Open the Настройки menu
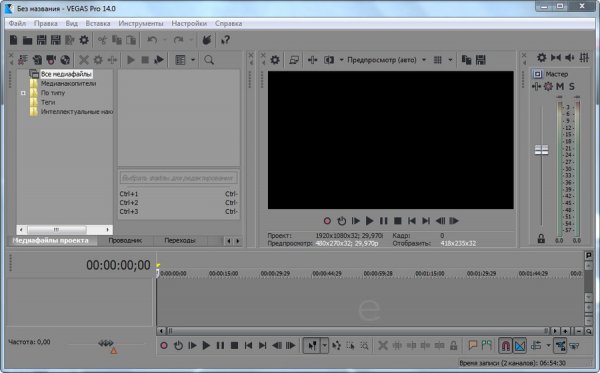The height and width of the screenshot is (373, 600). tap(189, 23)
